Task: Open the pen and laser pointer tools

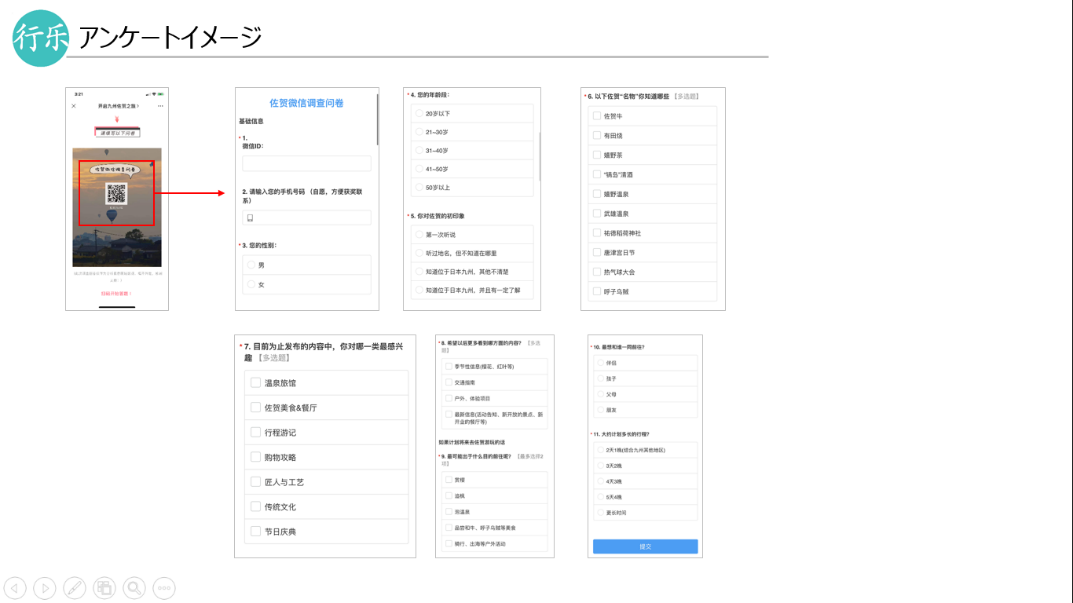Action: coord(75,588)
